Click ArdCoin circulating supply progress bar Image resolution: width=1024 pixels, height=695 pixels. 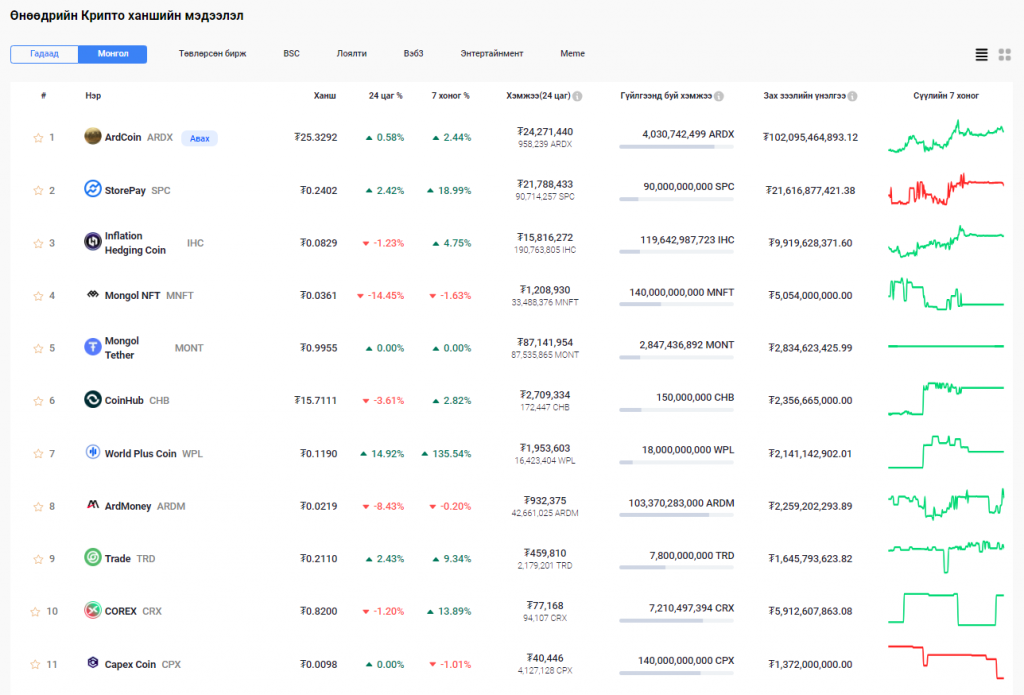(676, 147)
